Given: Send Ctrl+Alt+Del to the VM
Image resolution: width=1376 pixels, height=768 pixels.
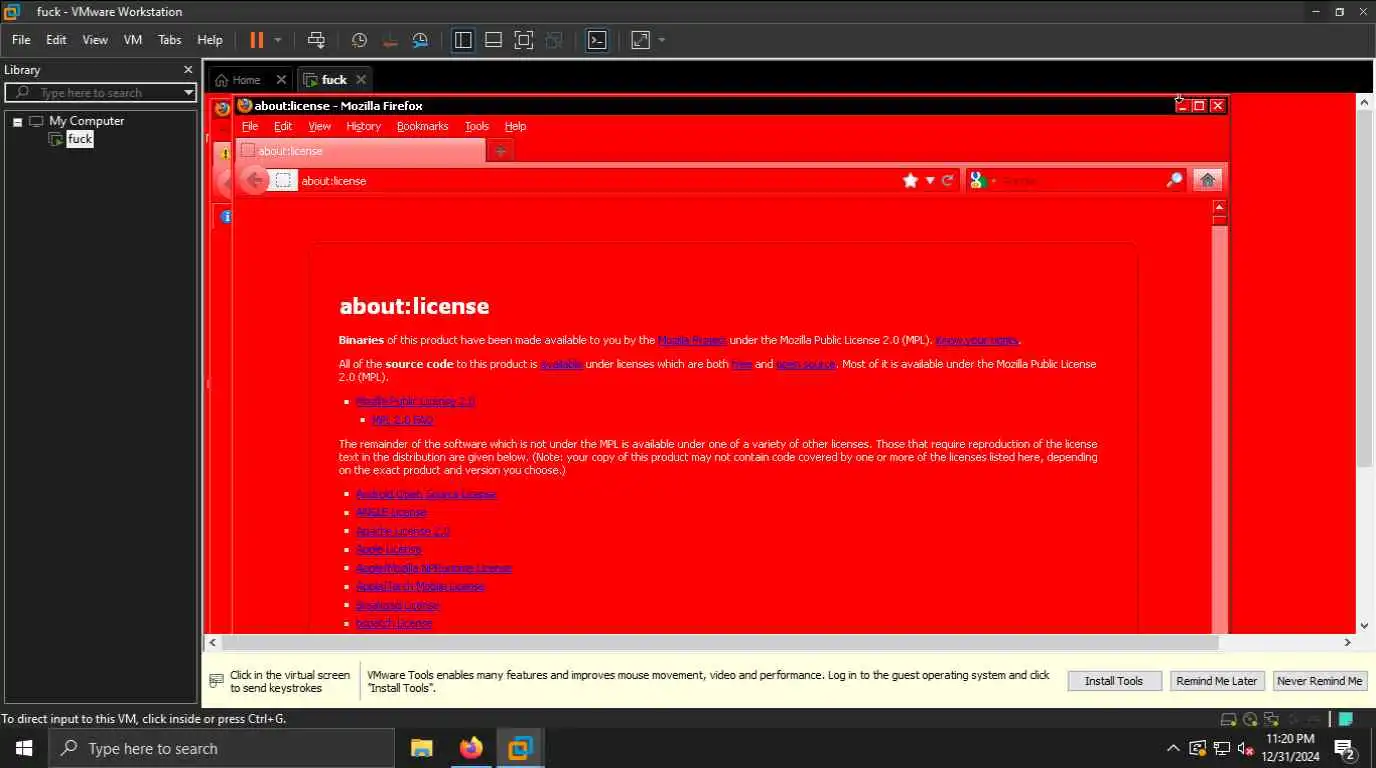Looking at the screenshot, I should (x=316, y=40).
